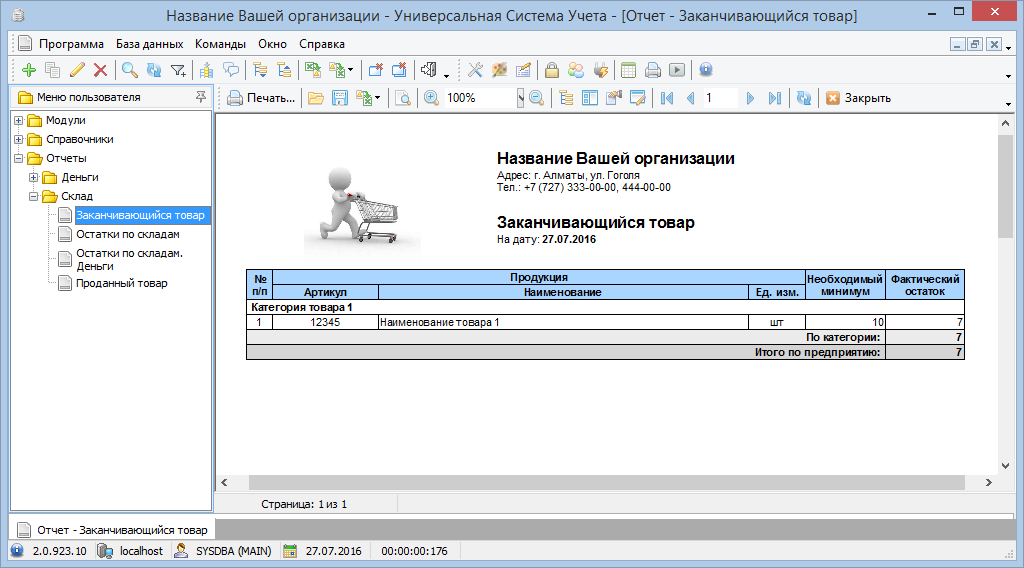Click the magnifier search icon in main toolbar
Screen dimensions: 1024x568
pyautogui.click(x=129, y=70)
